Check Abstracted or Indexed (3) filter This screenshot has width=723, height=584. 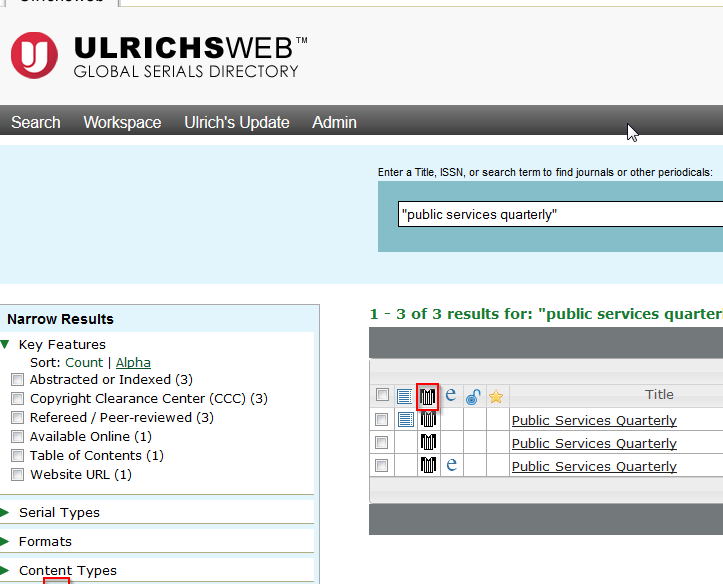[x=18, y=380]
